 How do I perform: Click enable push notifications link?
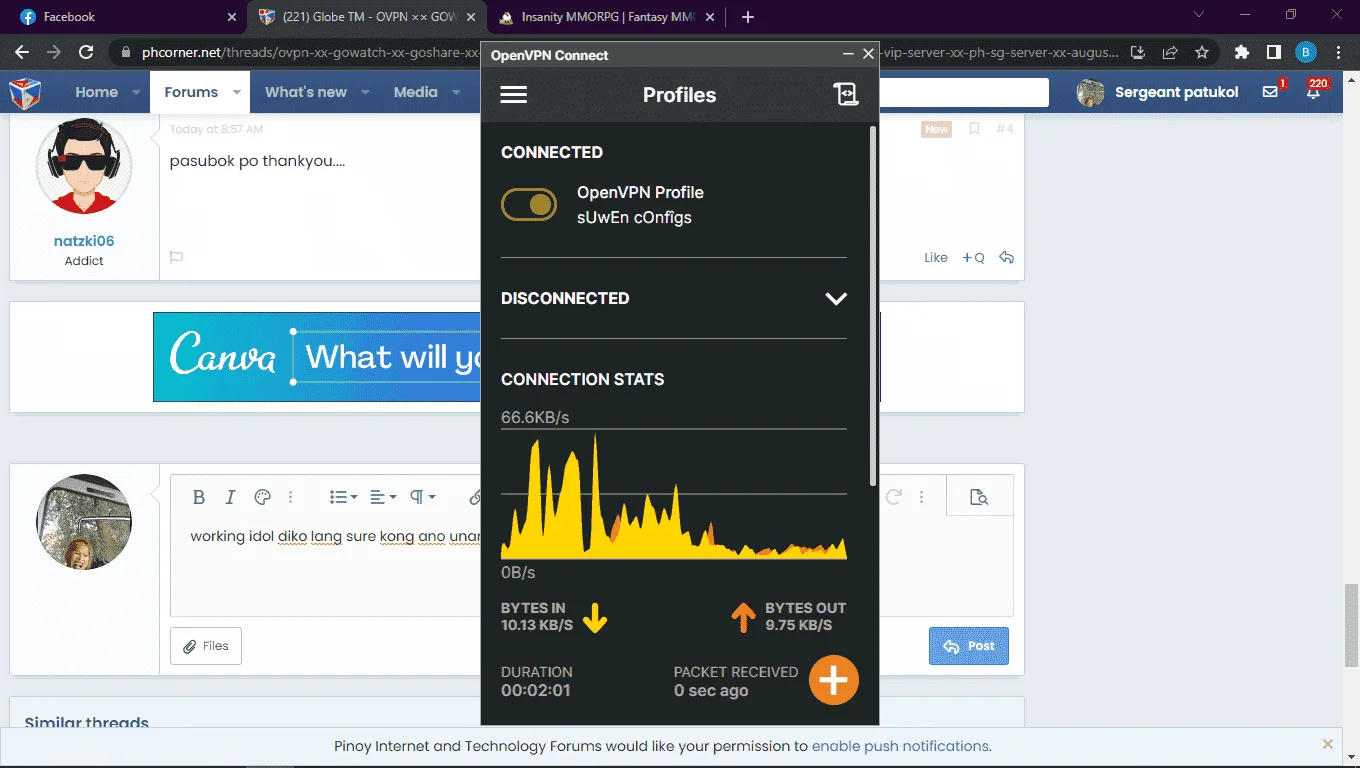pyautogui.click(x=900, y=746)
